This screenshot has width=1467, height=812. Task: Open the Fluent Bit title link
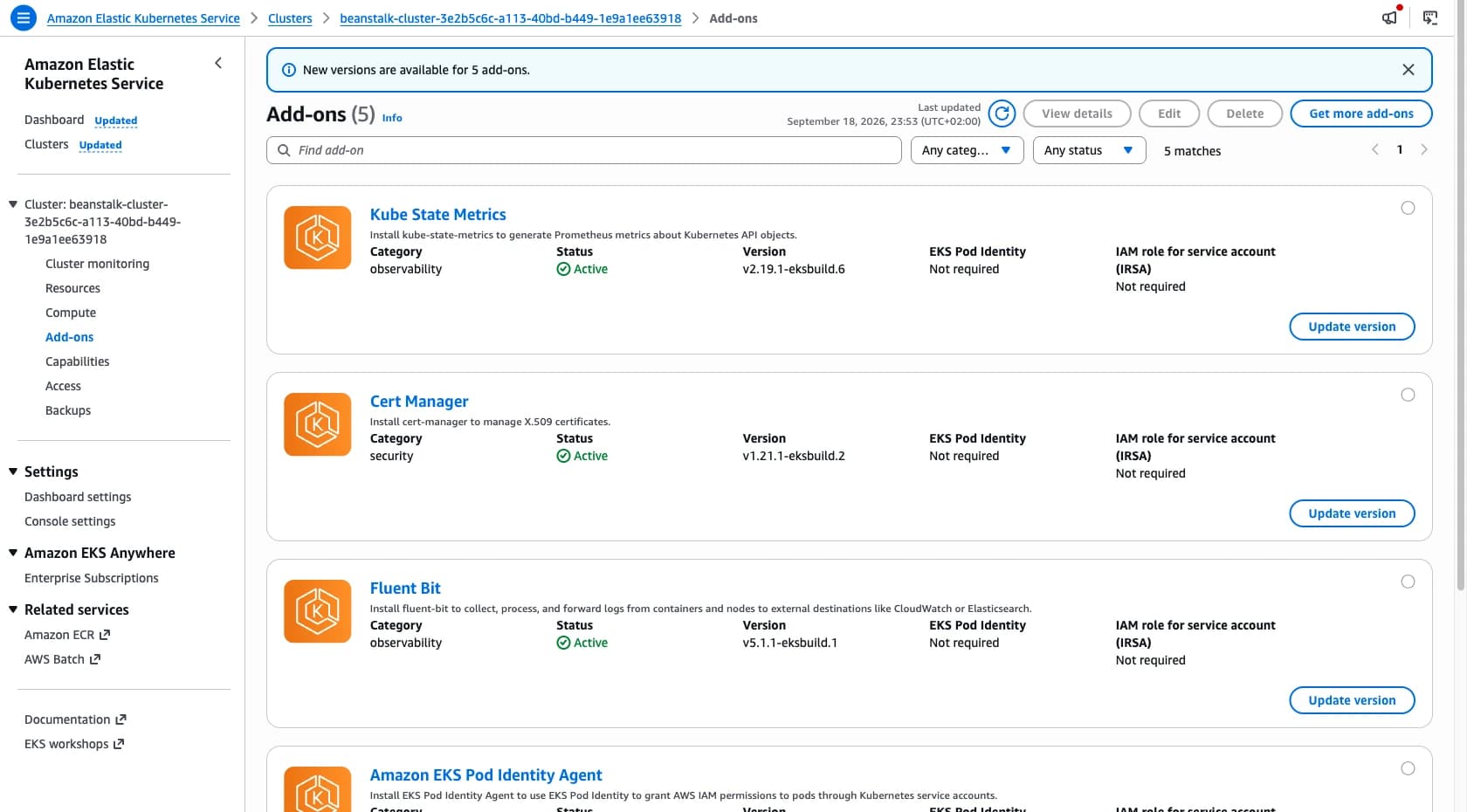pyautogui.click(x=405, y=588)
